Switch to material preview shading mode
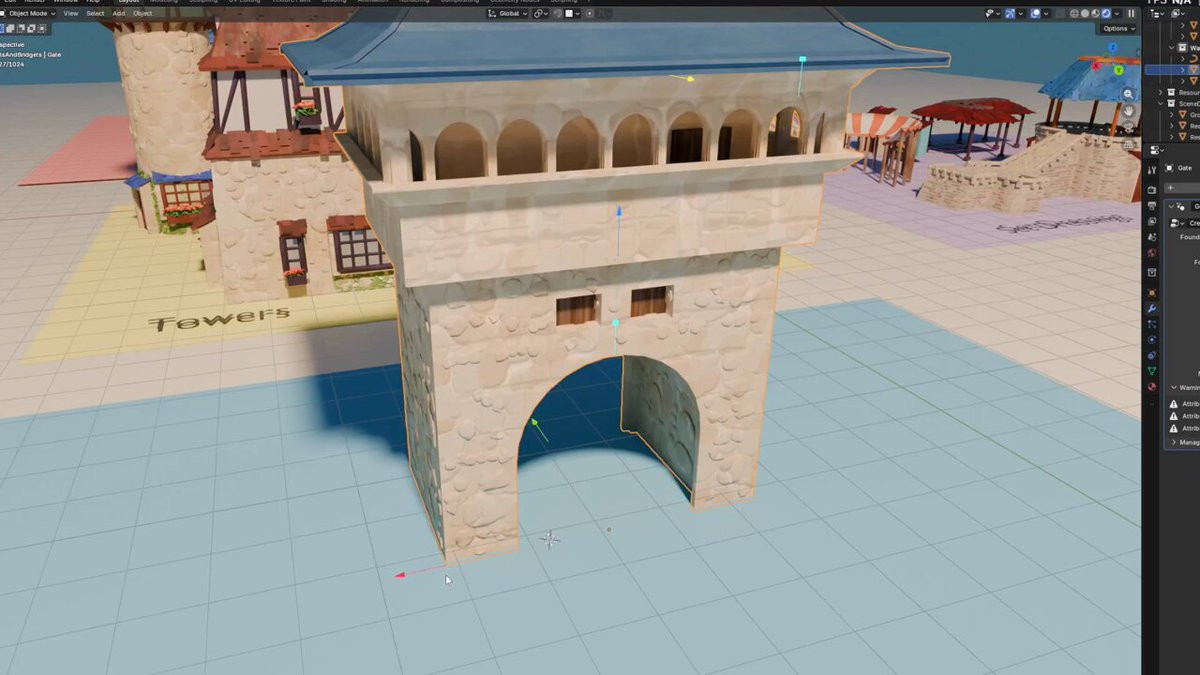This screenshot has height=675, width=1200. [1095, 14]
